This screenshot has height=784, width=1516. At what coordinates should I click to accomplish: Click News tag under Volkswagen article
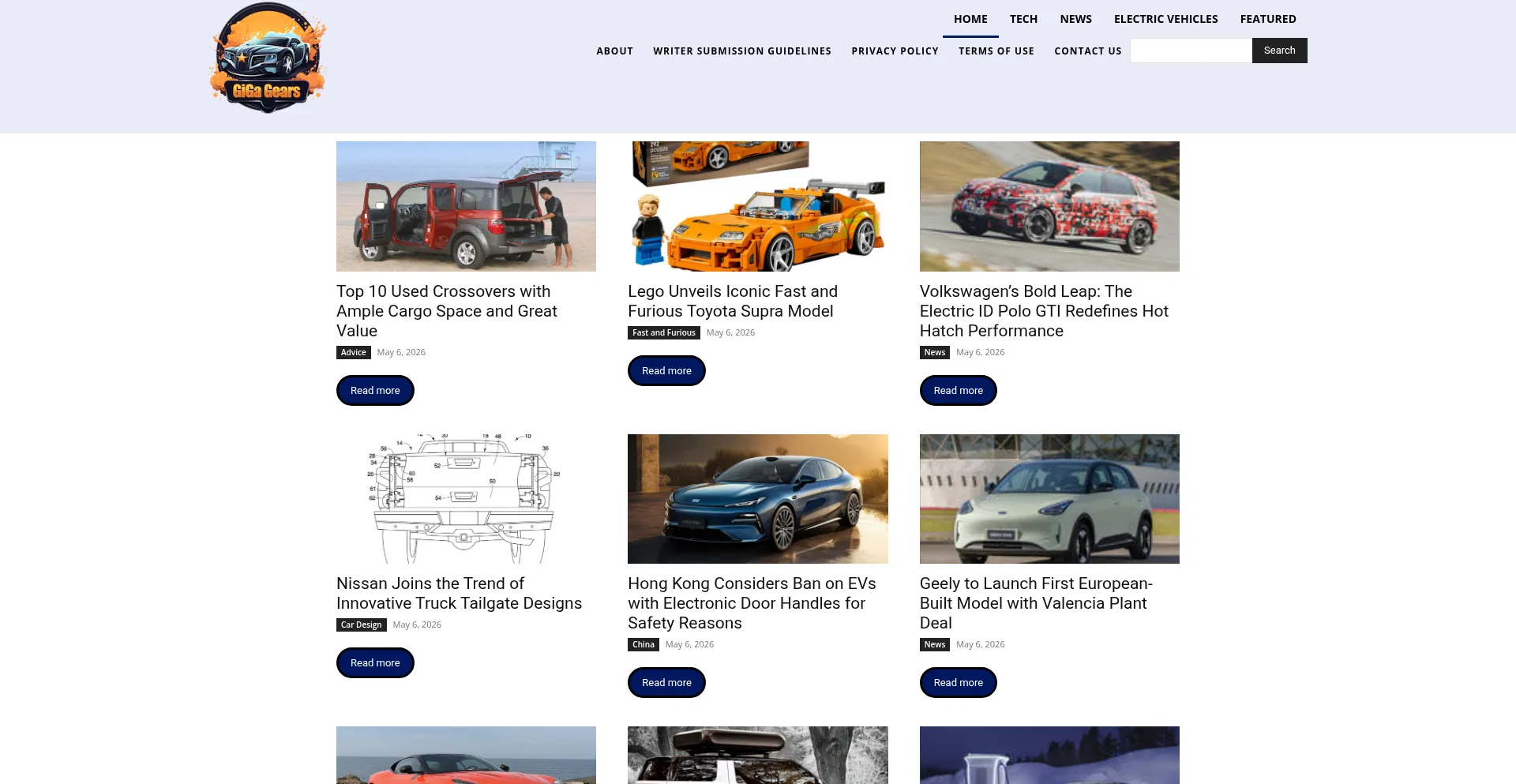click(934, 352)
